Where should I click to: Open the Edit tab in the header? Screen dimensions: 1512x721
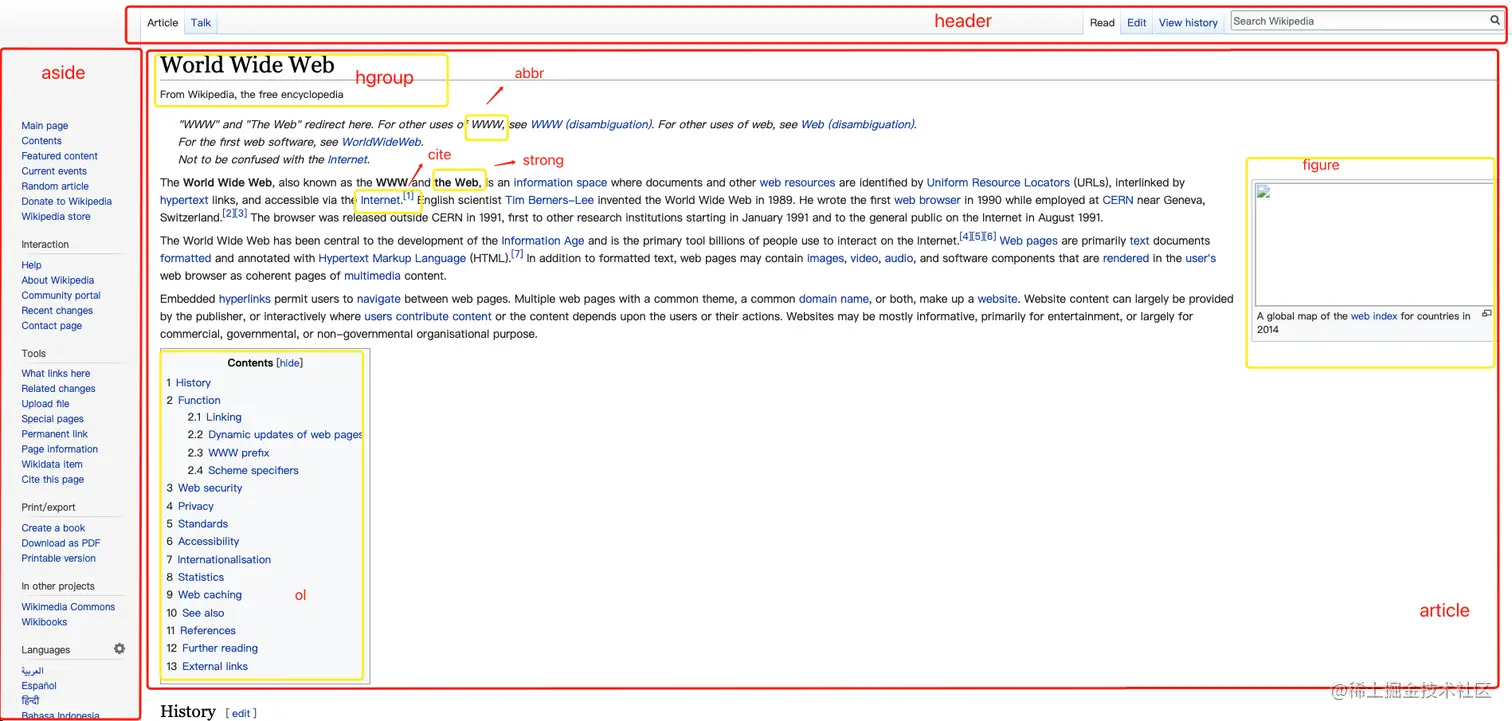tap(1137, 22)
